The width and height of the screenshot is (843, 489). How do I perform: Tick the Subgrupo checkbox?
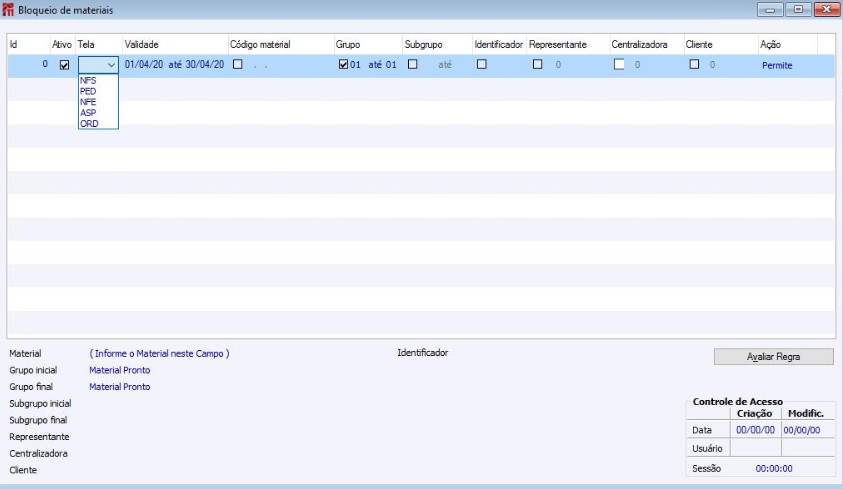413,64
